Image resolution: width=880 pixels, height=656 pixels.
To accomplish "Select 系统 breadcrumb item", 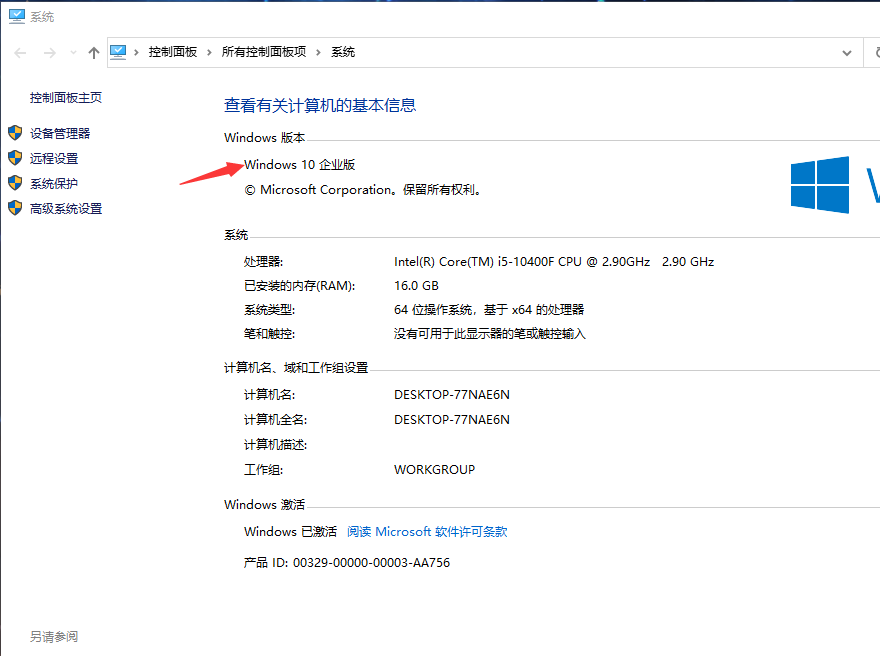I will click(343, 52).
